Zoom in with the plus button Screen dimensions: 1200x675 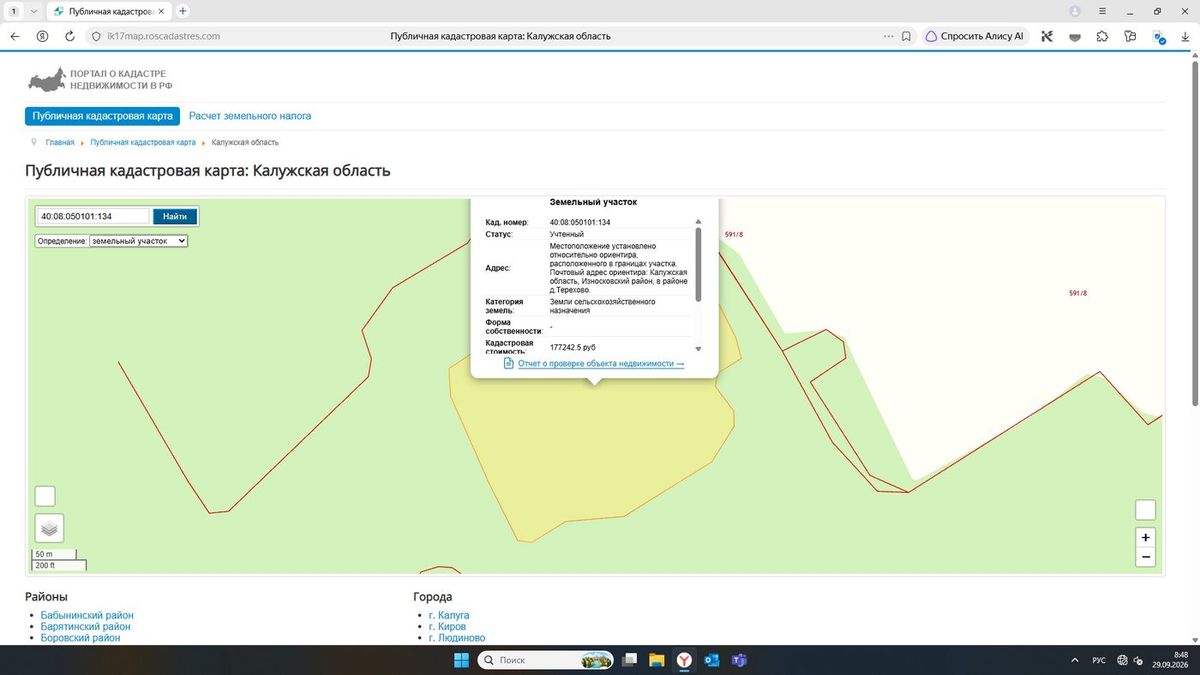click(1146, 537)
